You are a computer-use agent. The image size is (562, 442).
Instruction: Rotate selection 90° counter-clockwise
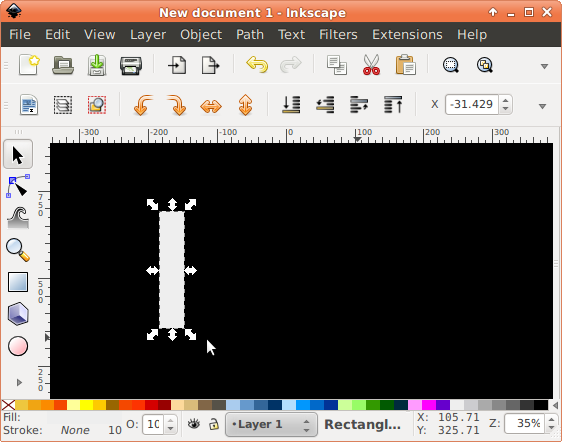pos(143,105)
